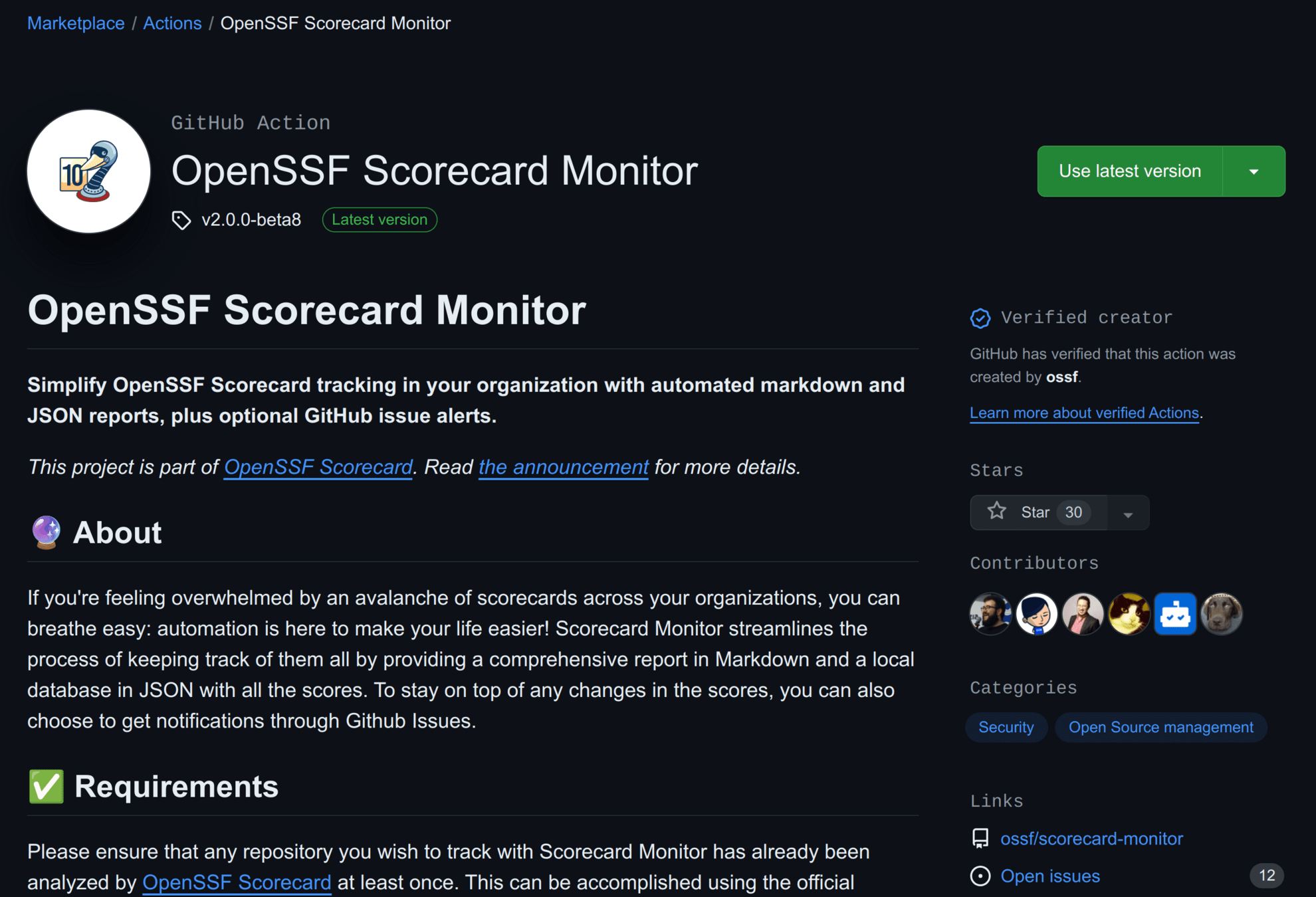
Task: Open the bearded contributor's avatar
Action: pos(990,614)
